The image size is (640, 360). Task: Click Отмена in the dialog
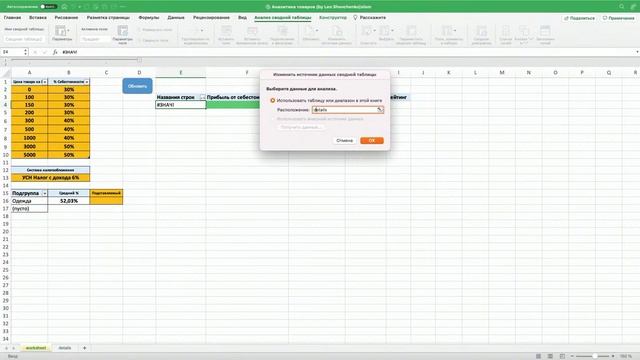(x=344, y=140)
